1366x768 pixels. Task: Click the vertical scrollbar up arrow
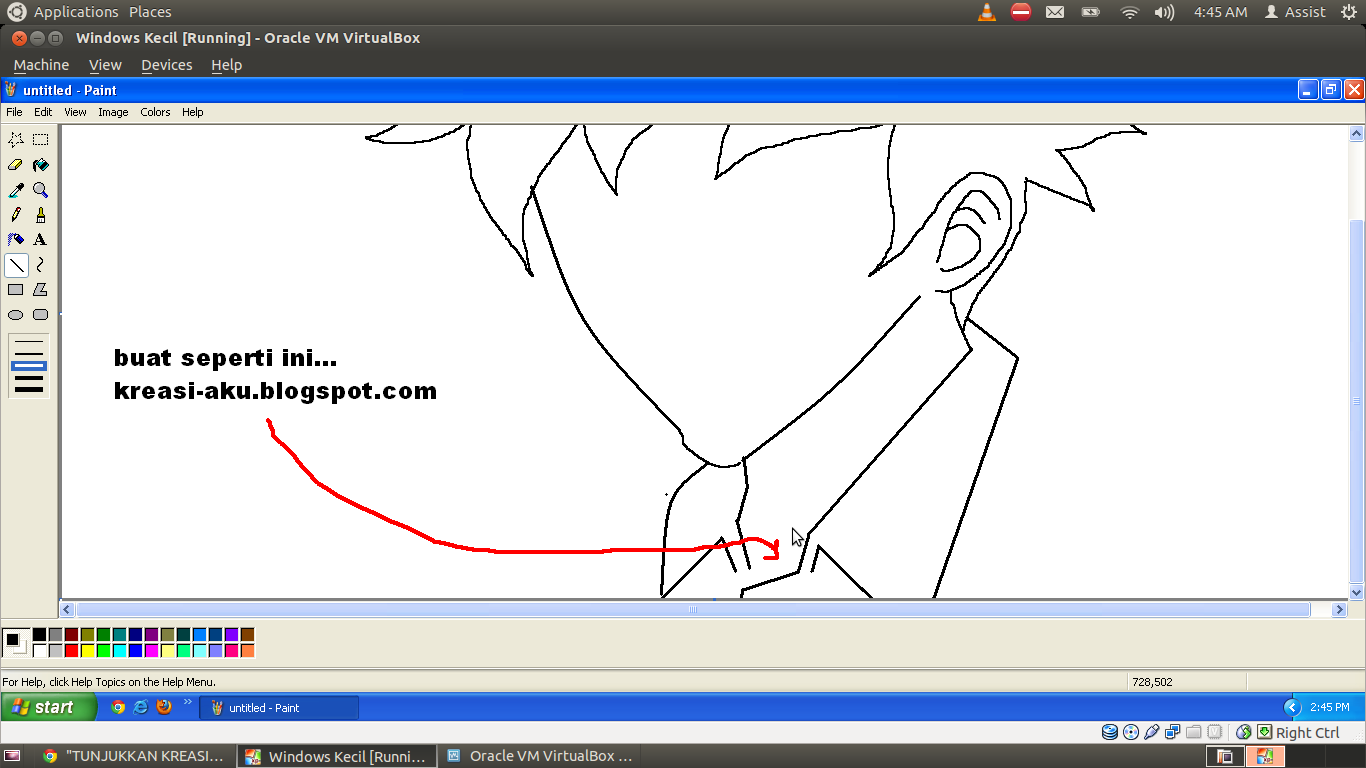[x=1357, y=133]
